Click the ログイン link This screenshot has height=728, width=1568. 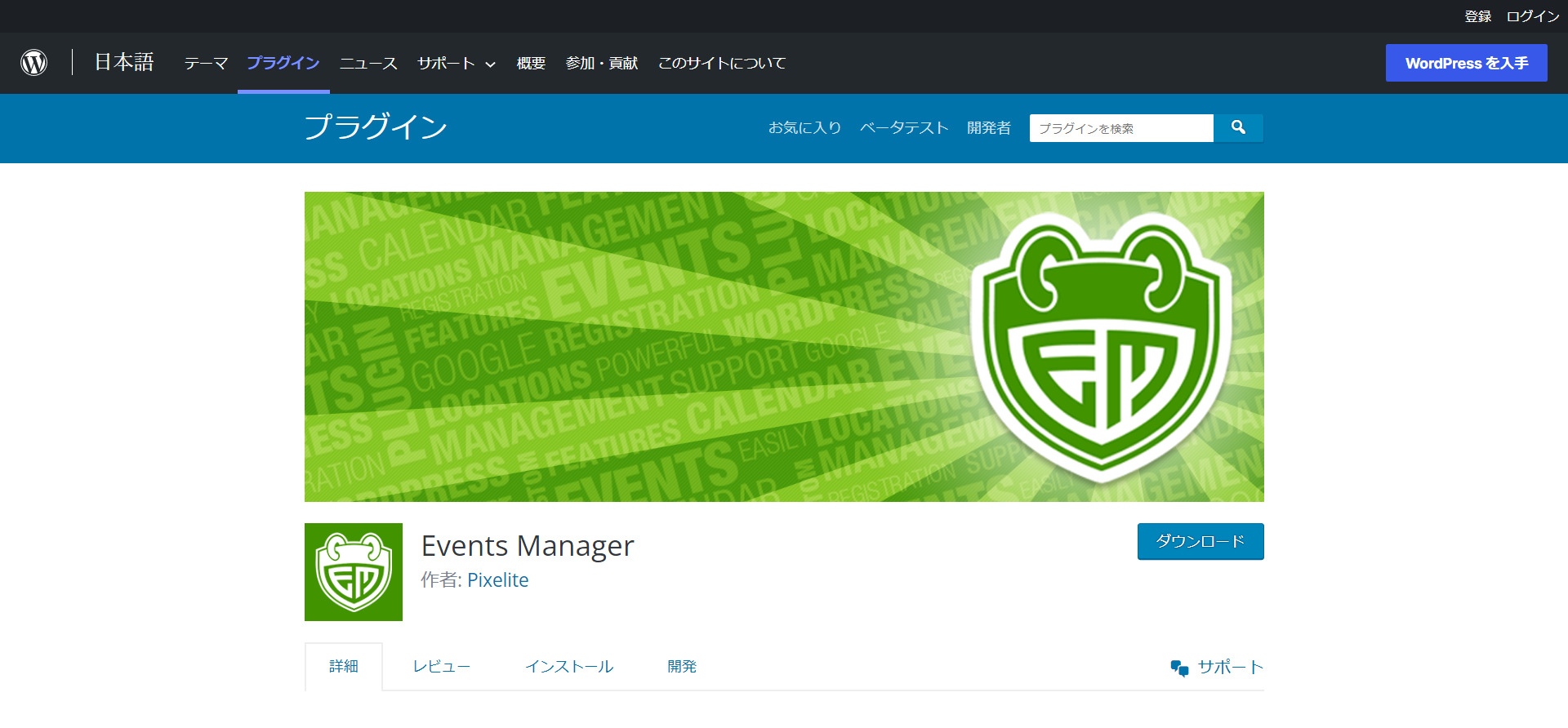[1533, 16]
